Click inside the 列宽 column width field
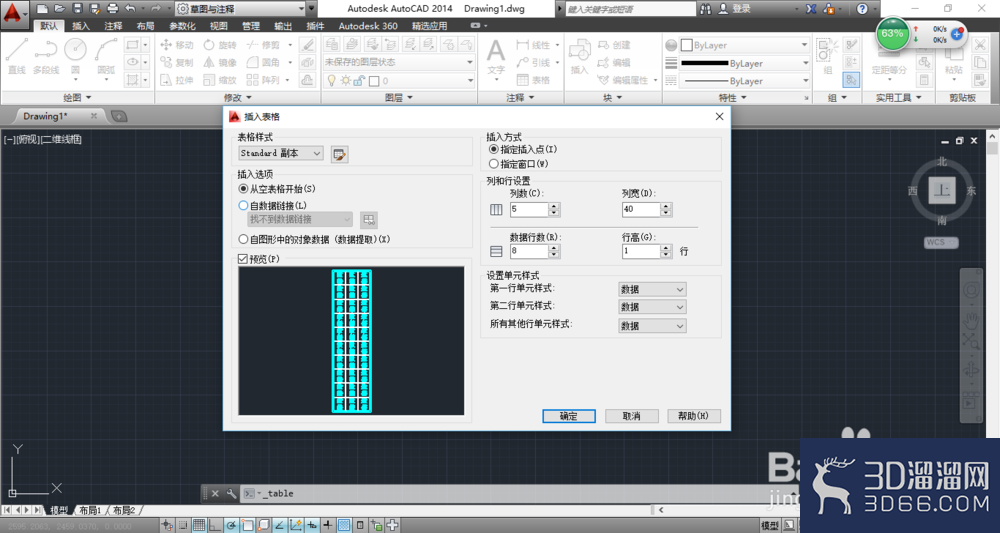Viewport: 1000px width, 533px height. pyautogui.click(x=642, y=209)
